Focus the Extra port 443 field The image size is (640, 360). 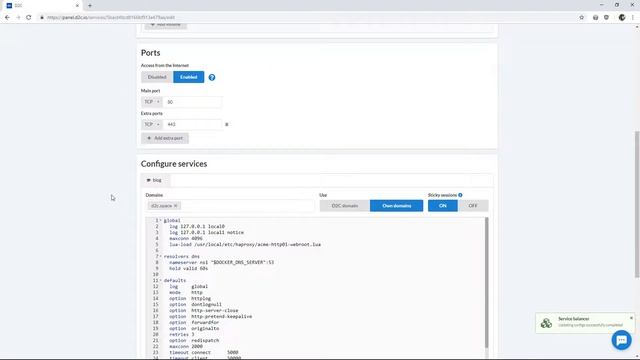click(x=192, y=124)
